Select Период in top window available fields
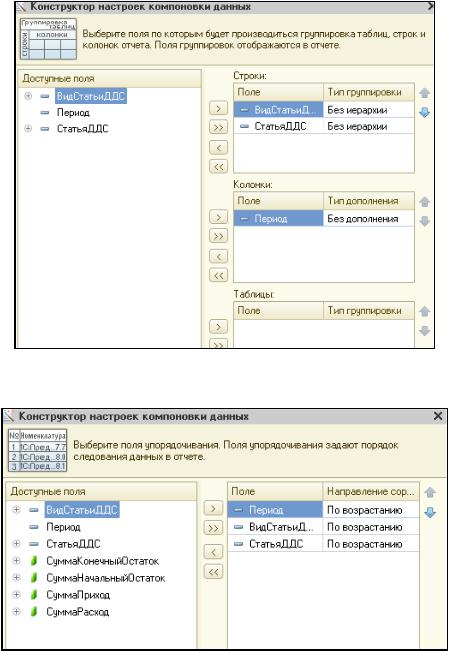The image size is (449, 652). (x=73, y=113)
